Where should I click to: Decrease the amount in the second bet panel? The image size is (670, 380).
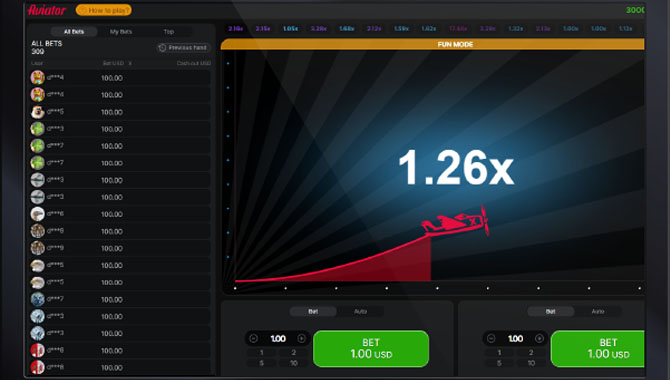[491, 339]
